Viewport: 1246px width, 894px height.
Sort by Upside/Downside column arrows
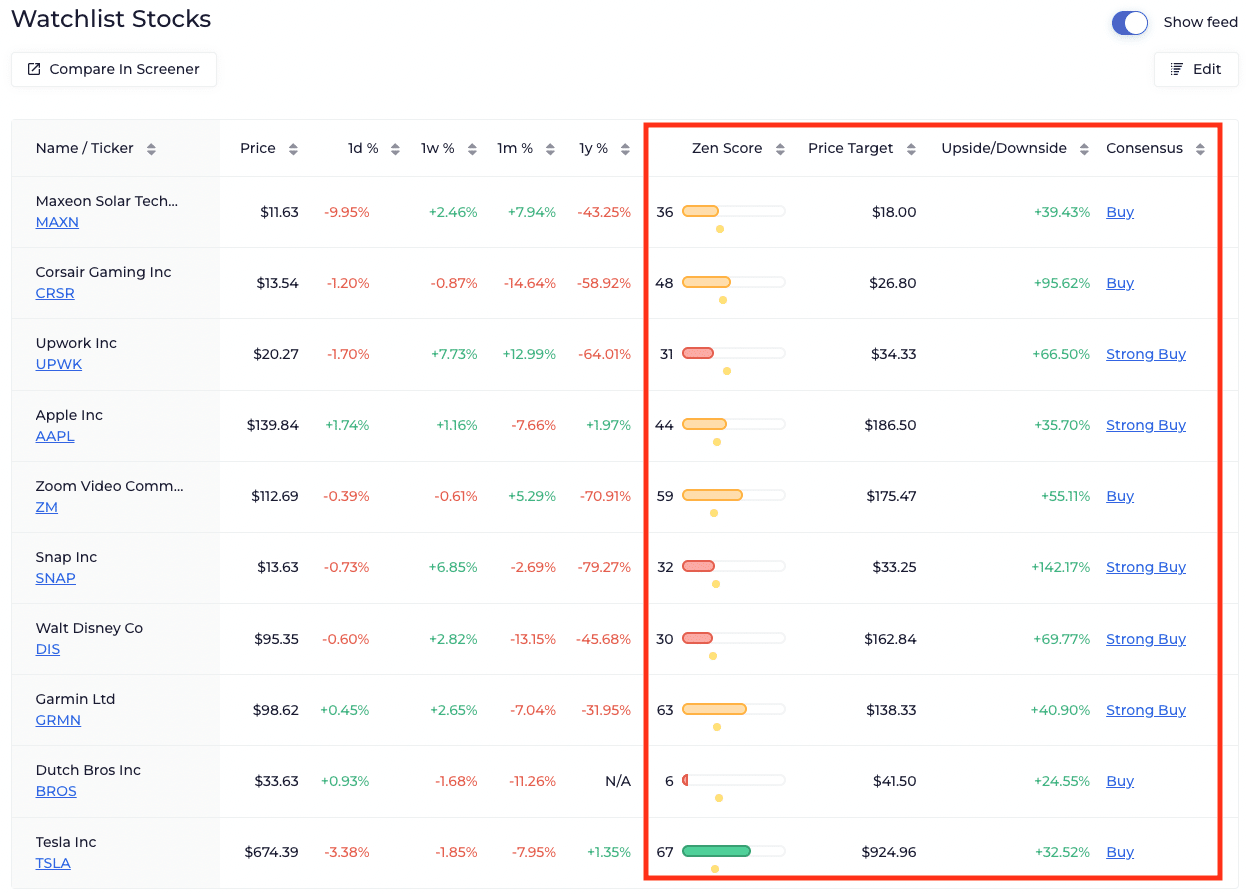[1086, 149]
